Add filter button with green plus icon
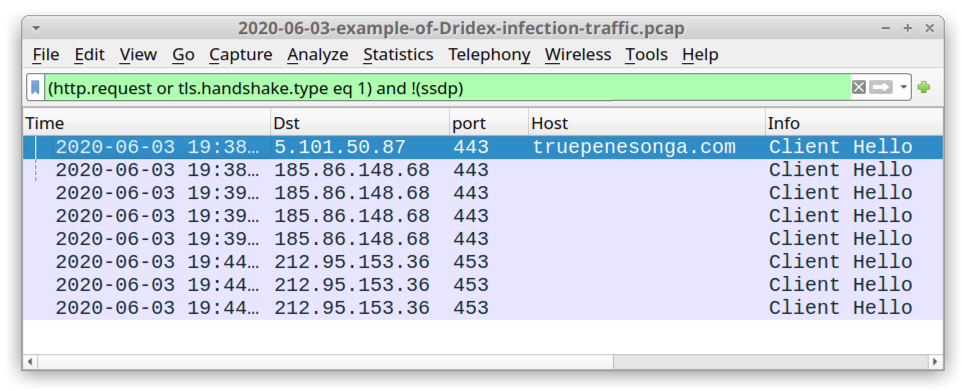962x391 pixels. click(923, 88)
